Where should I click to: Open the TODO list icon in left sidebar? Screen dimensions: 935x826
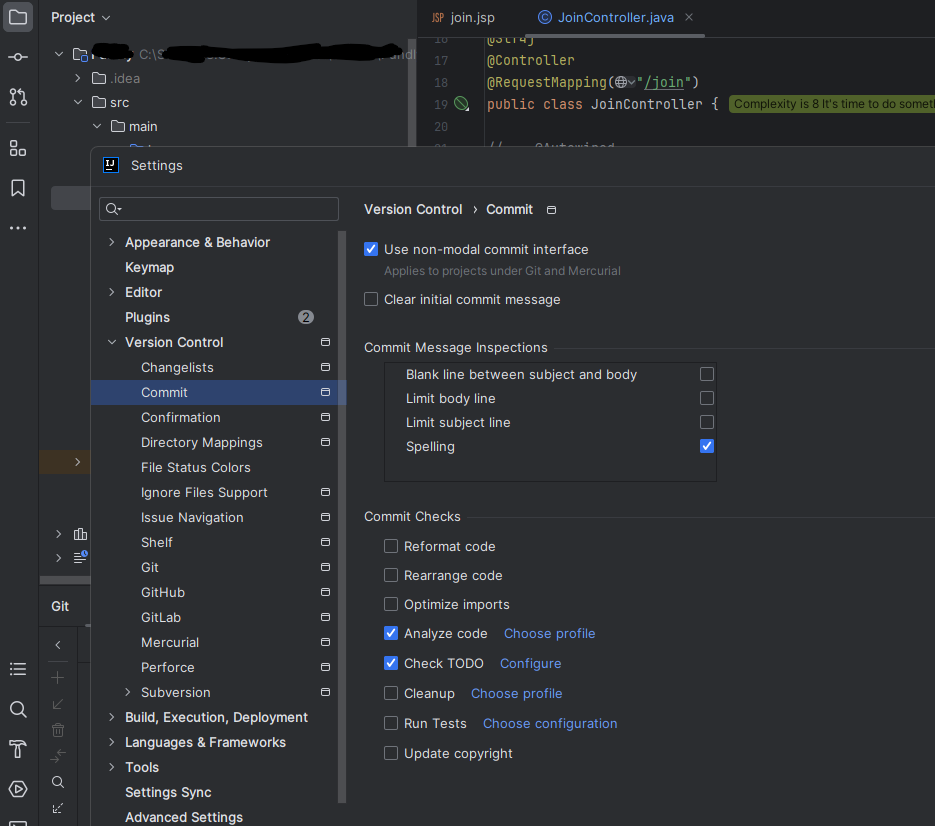[x=18, y=669]
